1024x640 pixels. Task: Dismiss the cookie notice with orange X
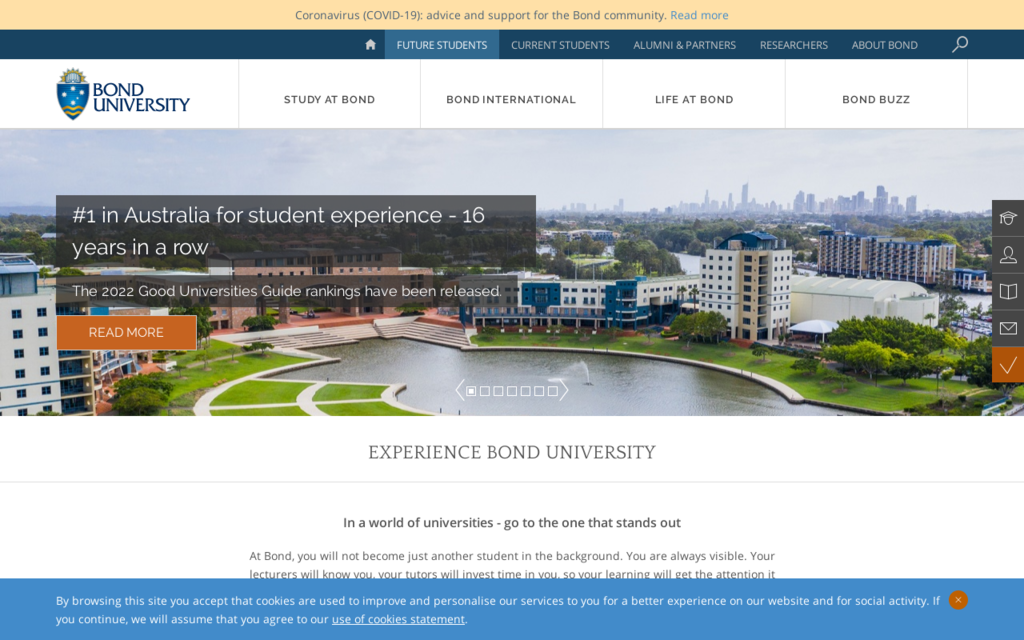(x=958, y=600)
